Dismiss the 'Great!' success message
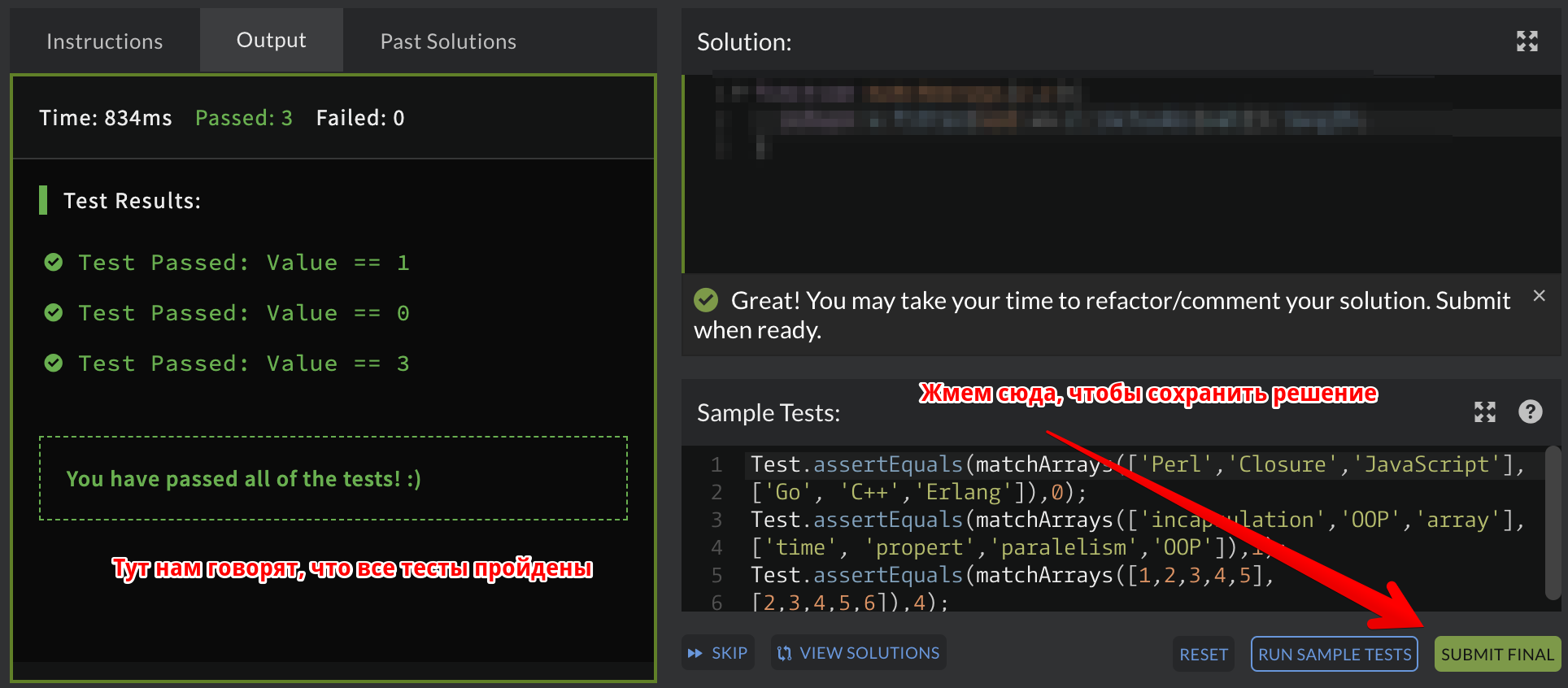 tap(1539, 296)
